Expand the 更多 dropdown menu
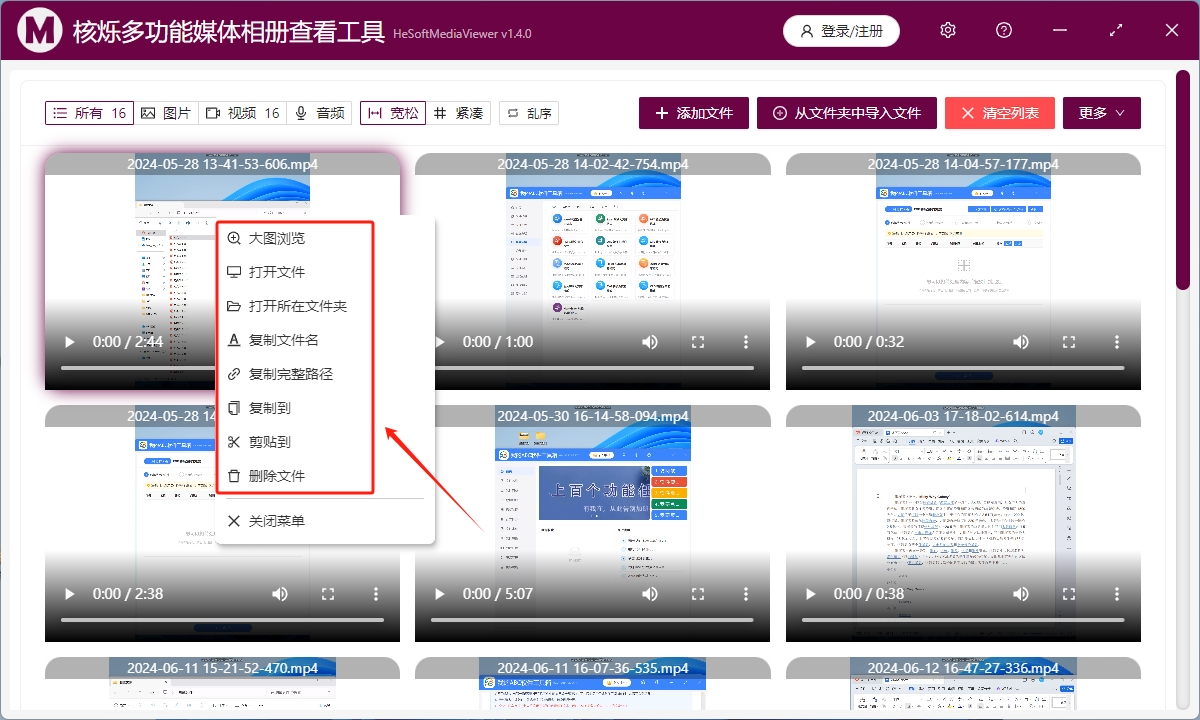Viewport: 1200px width, 720px height. 1101,113
